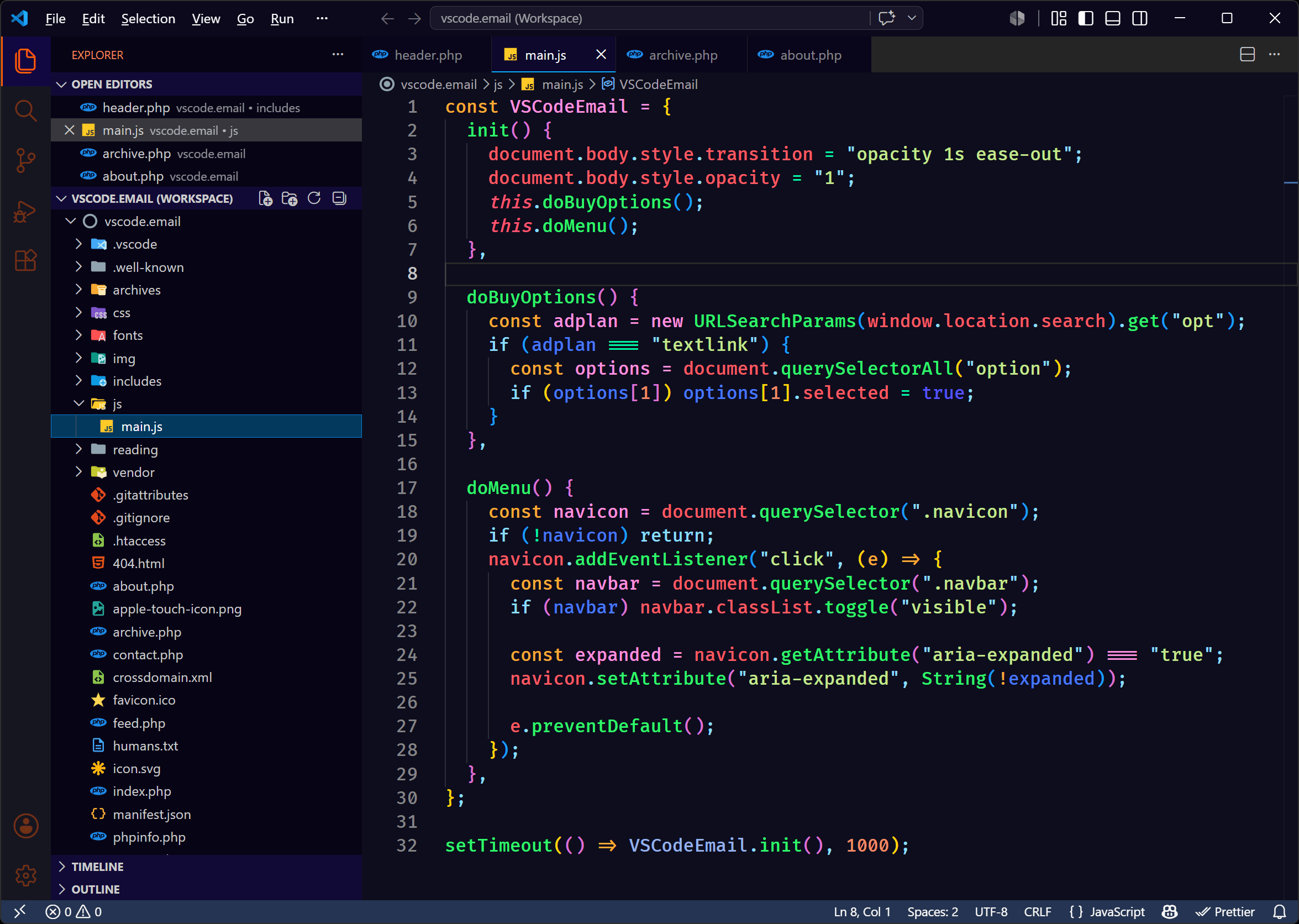Expand the archives folder

[x=78, y=290]
